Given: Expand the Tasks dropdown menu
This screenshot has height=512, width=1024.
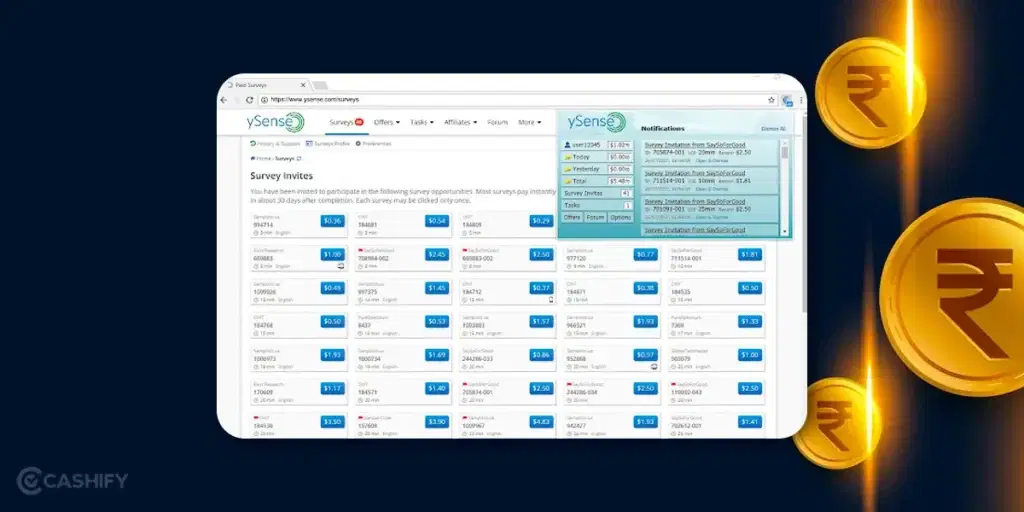Looking at the screenshot, I should coord(422,122).
